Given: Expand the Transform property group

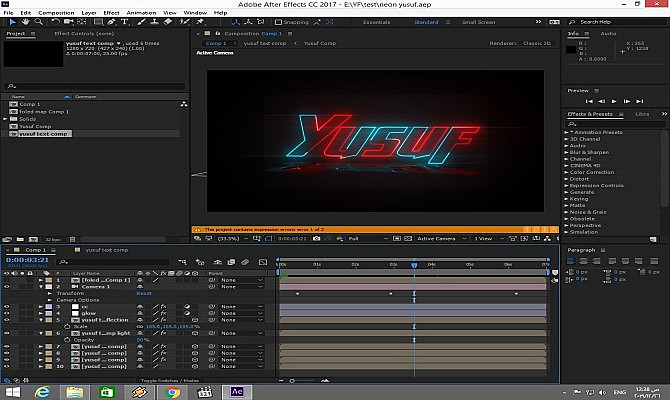Looking at the screenshot, I should tap(50, 293).
